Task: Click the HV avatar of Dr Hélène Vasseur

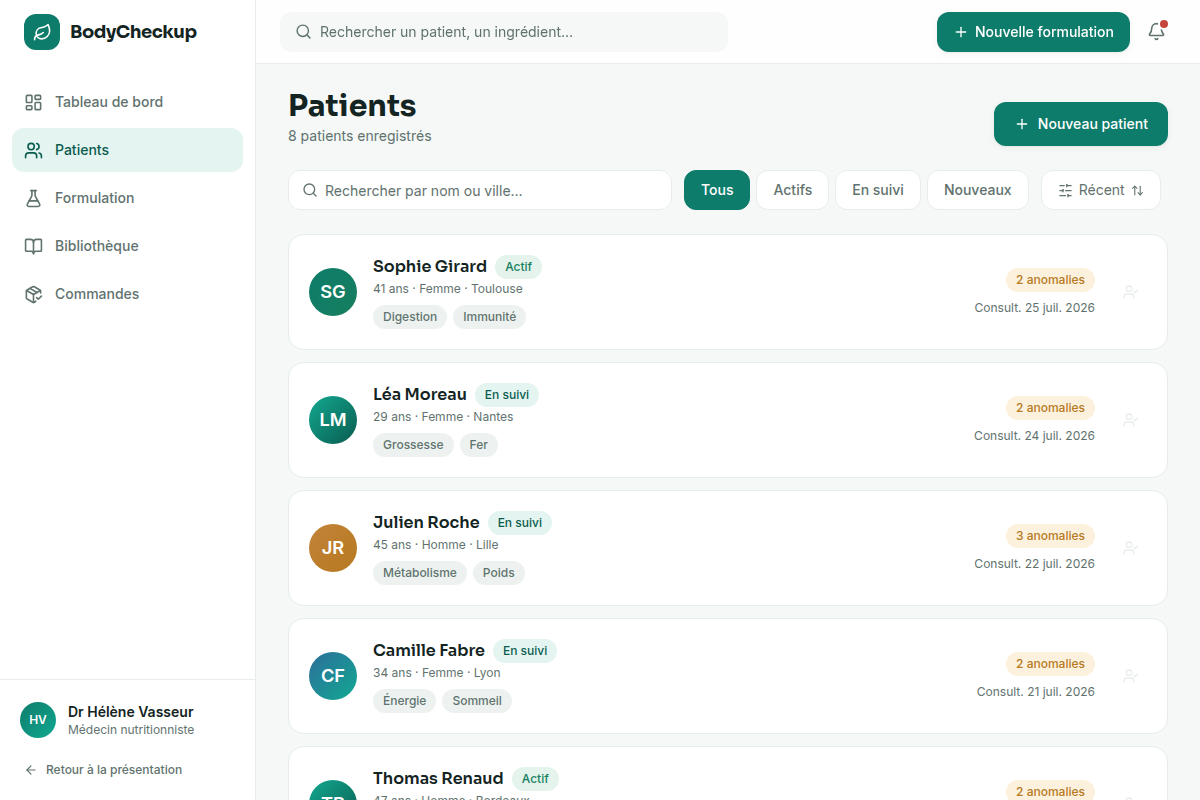Action: tap(38, 720)
